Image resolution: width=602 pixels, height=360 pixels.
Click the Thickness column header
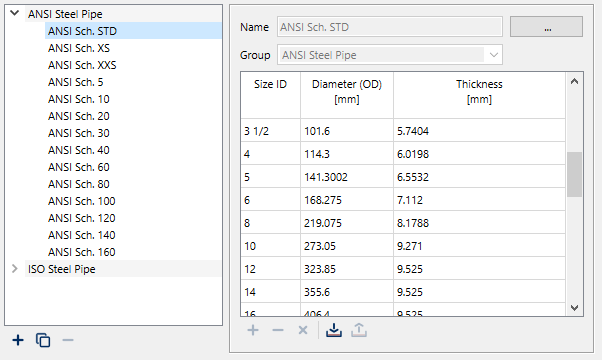coord(479,95)
